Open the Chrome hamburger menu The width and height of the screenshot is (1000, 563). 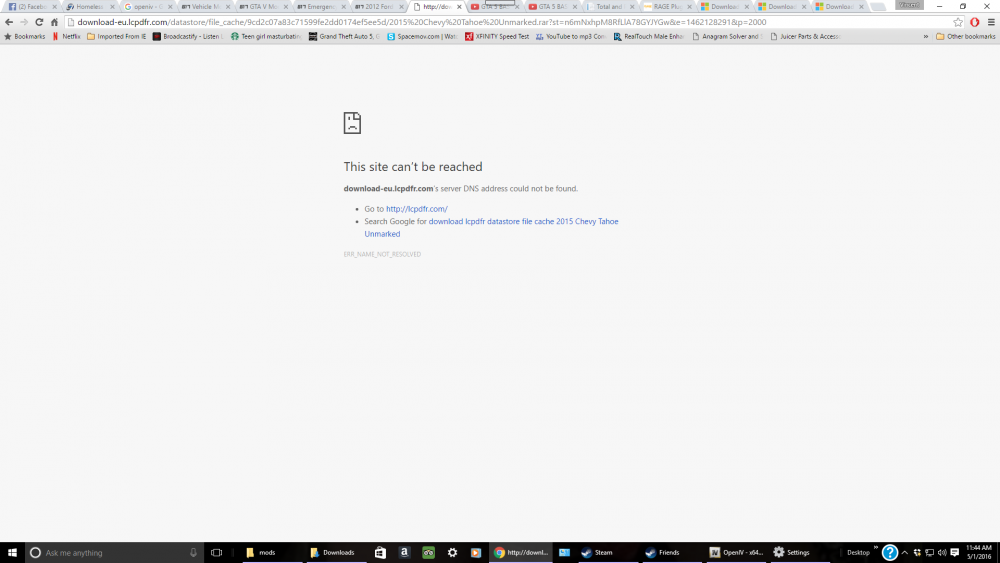991,22
